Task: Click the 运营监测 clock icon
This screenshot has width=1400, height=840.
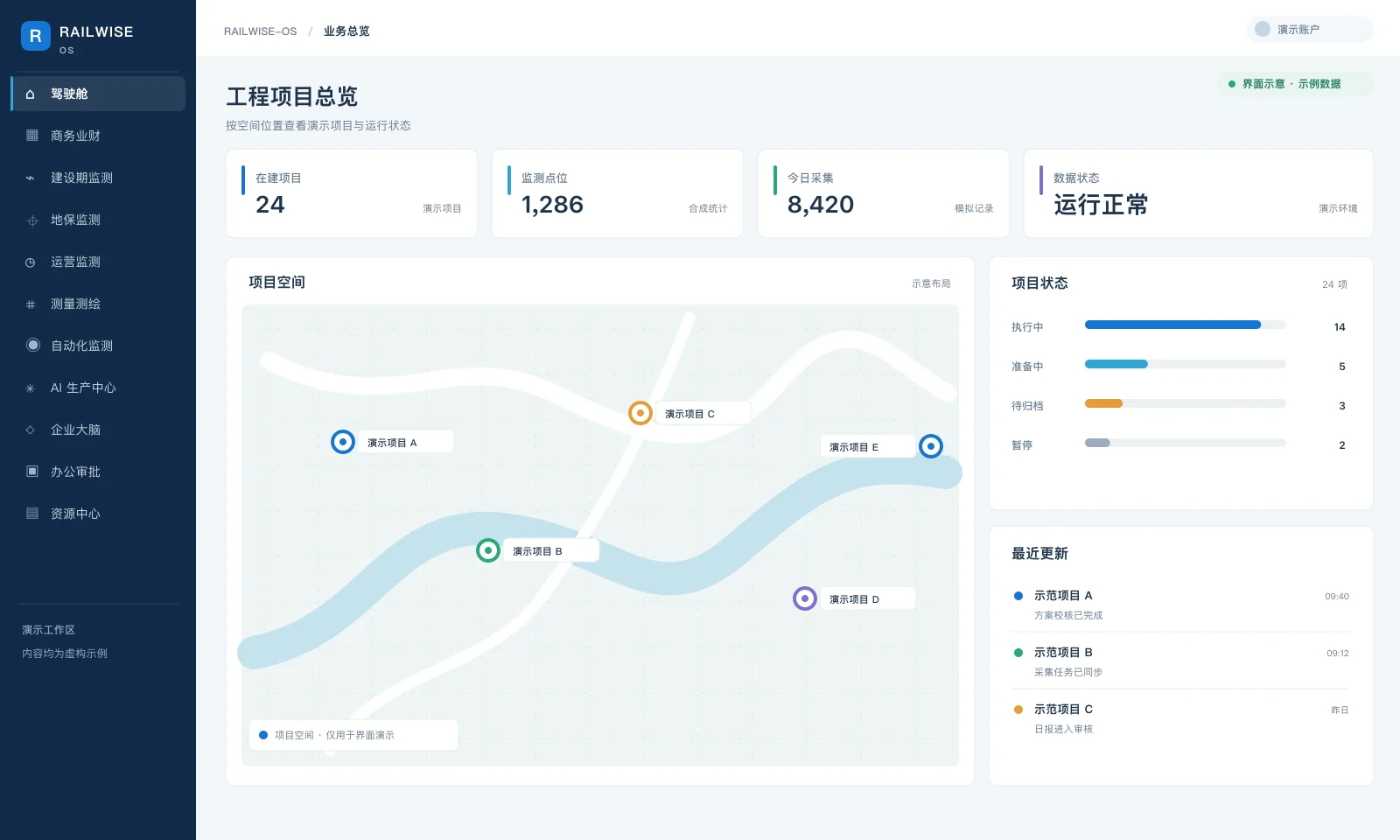Action: (x=31, y=262)
